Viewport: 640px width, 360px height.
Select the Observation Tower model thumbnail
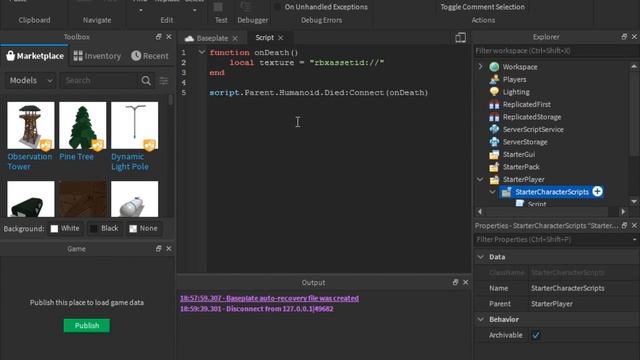point(31,125)
